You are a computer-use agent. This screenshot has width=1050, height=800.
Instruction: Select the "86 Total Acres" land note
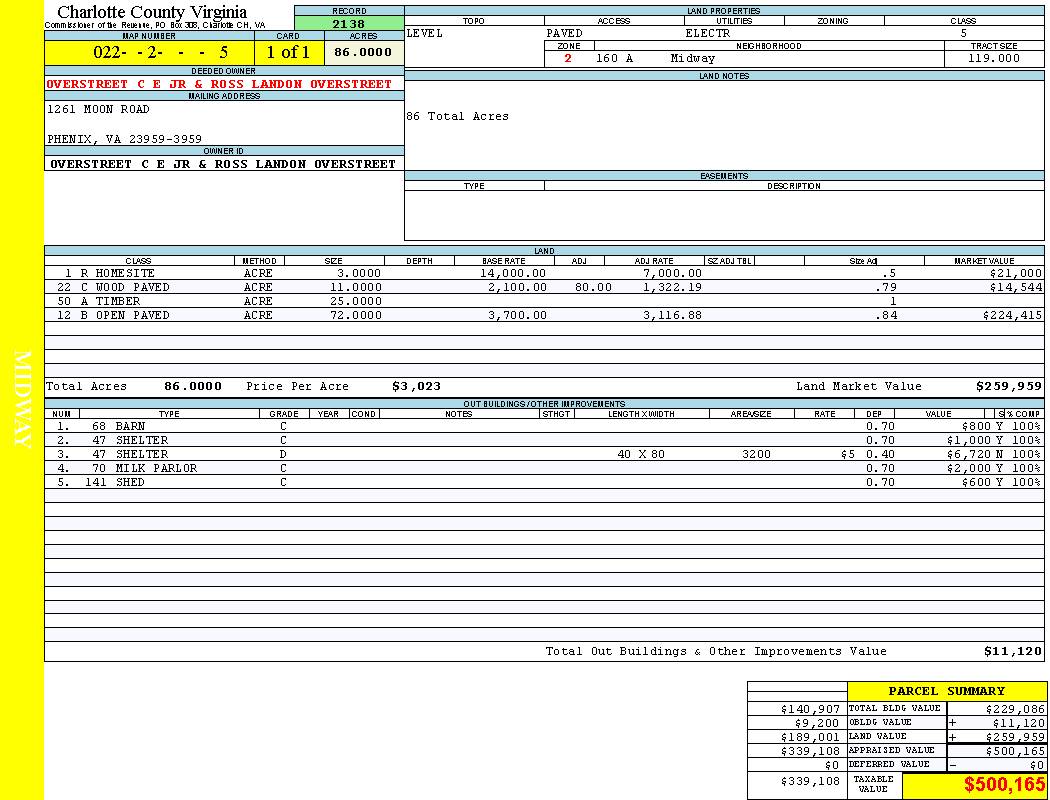(x=457, y=116)
